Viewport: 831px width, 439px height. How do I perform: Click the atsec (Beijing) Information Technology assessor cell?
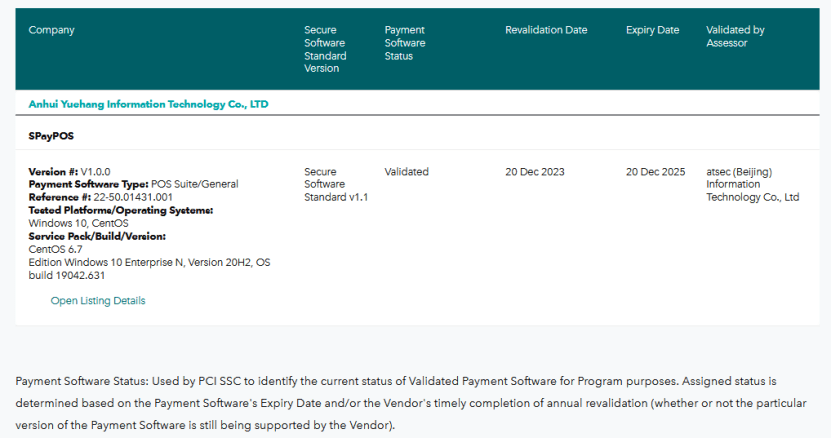pos(752,185)
